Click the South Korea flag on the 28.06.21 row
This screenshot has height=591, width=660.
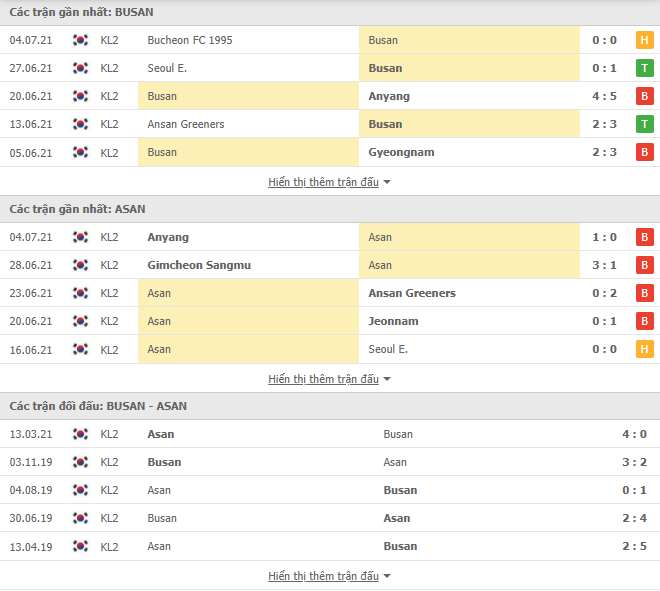click(x=80, y=265)
